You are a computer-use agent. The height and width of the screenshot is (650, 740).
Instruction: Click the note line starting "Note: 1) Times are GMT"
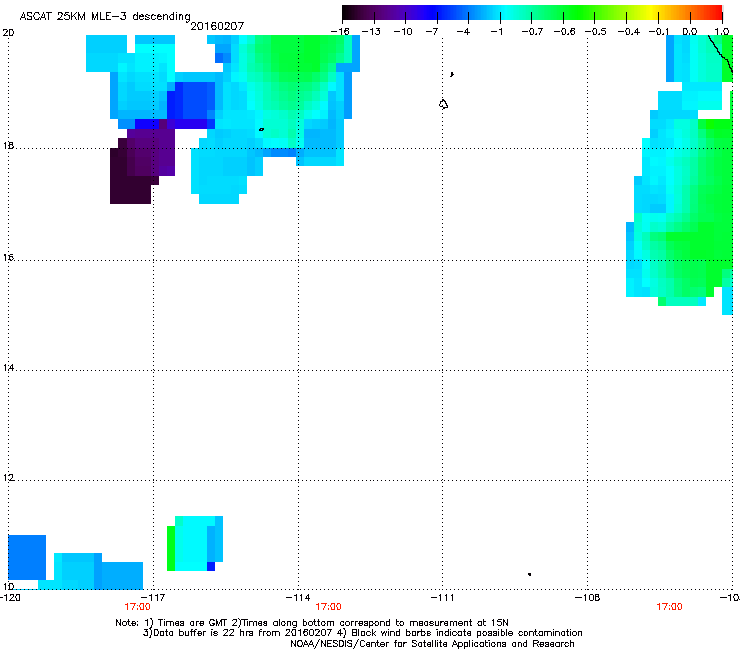(x=312, y=623)
